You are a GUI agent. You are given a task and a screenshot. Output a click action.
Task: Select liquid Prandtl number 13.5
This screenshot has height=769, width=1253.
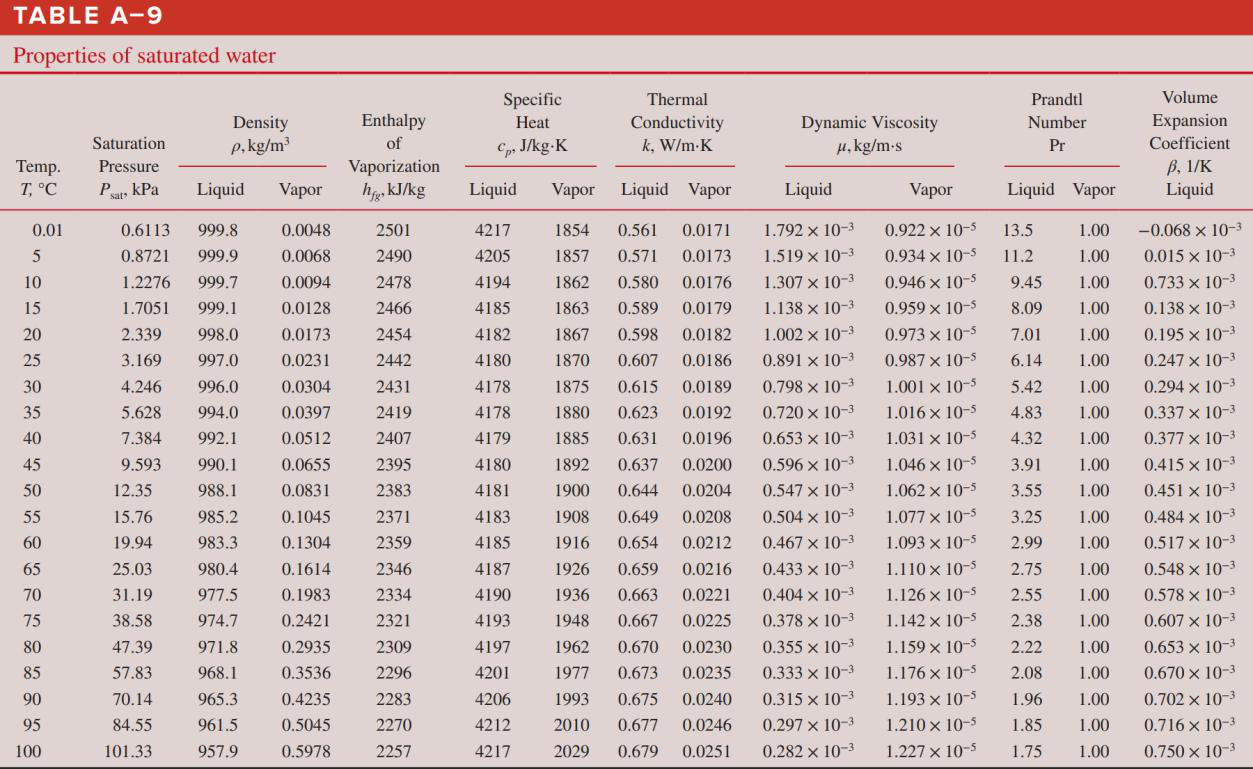(x=1017, y=231)
